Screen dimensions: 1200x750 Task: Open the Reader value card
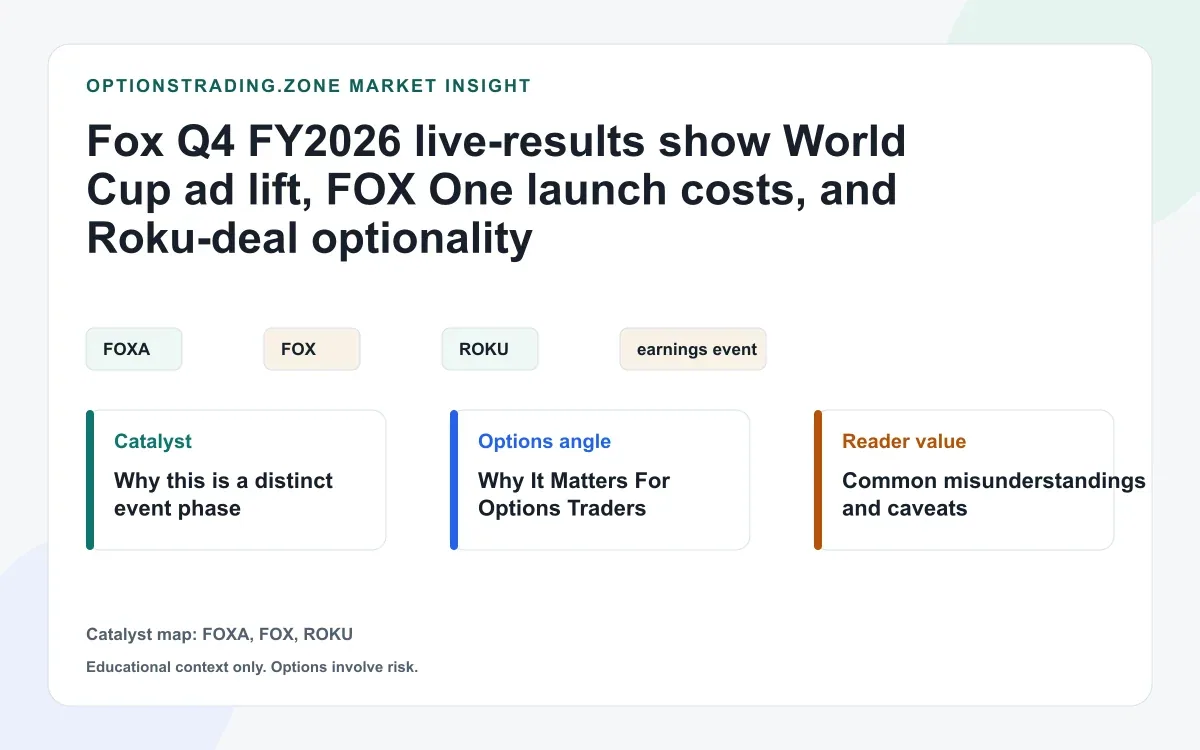[964, 480]
